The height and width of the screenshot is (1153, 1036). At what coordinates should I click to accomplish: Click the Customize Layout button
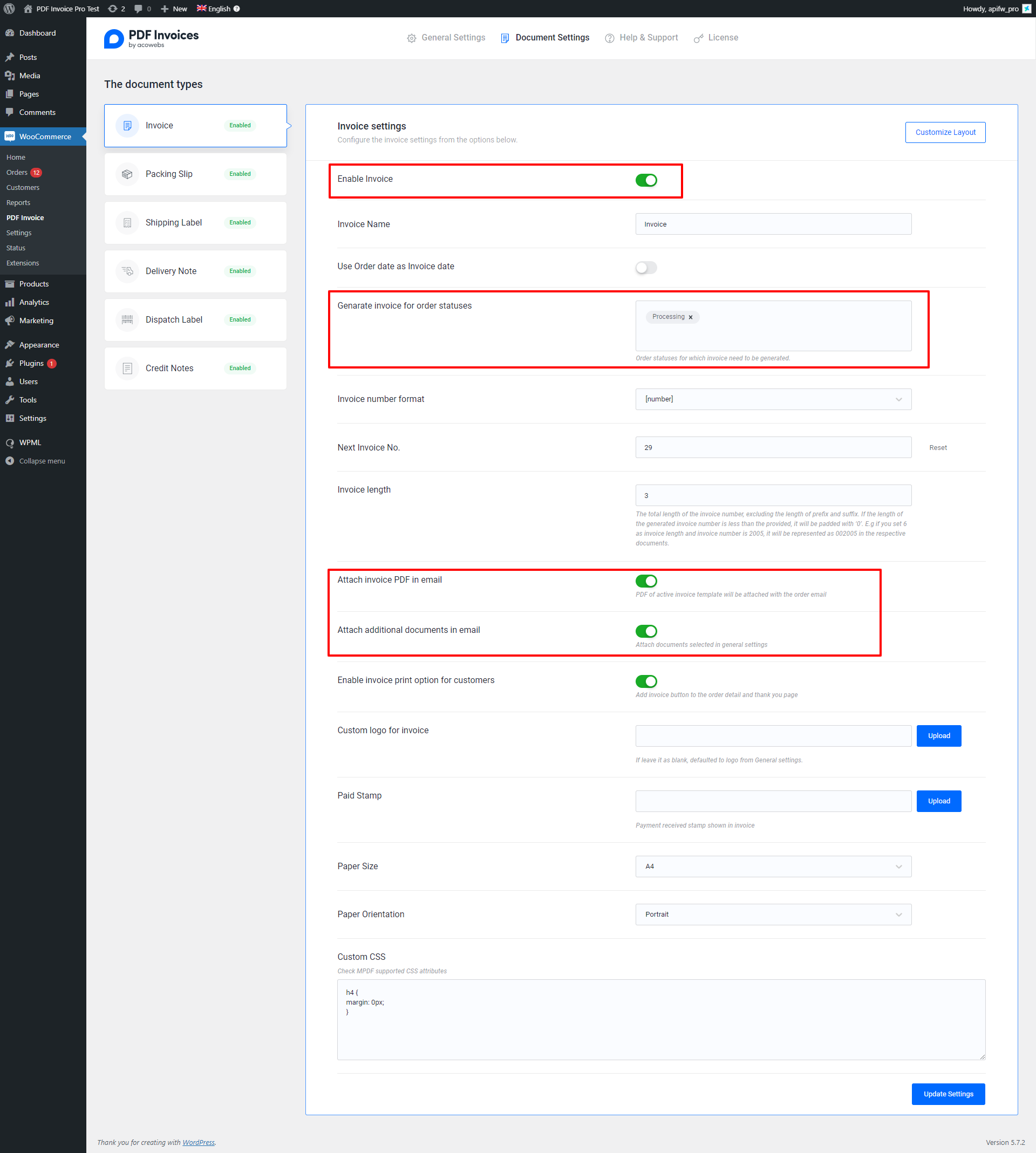coord(945,133)
